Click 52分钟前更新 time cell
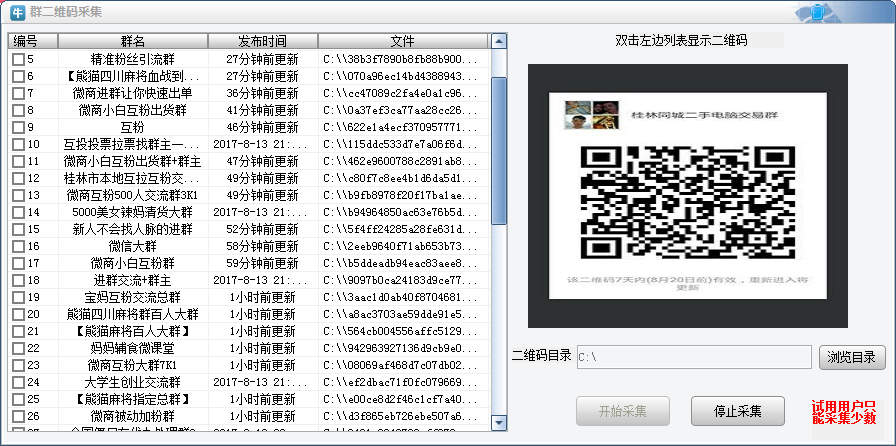 point(262,229)
